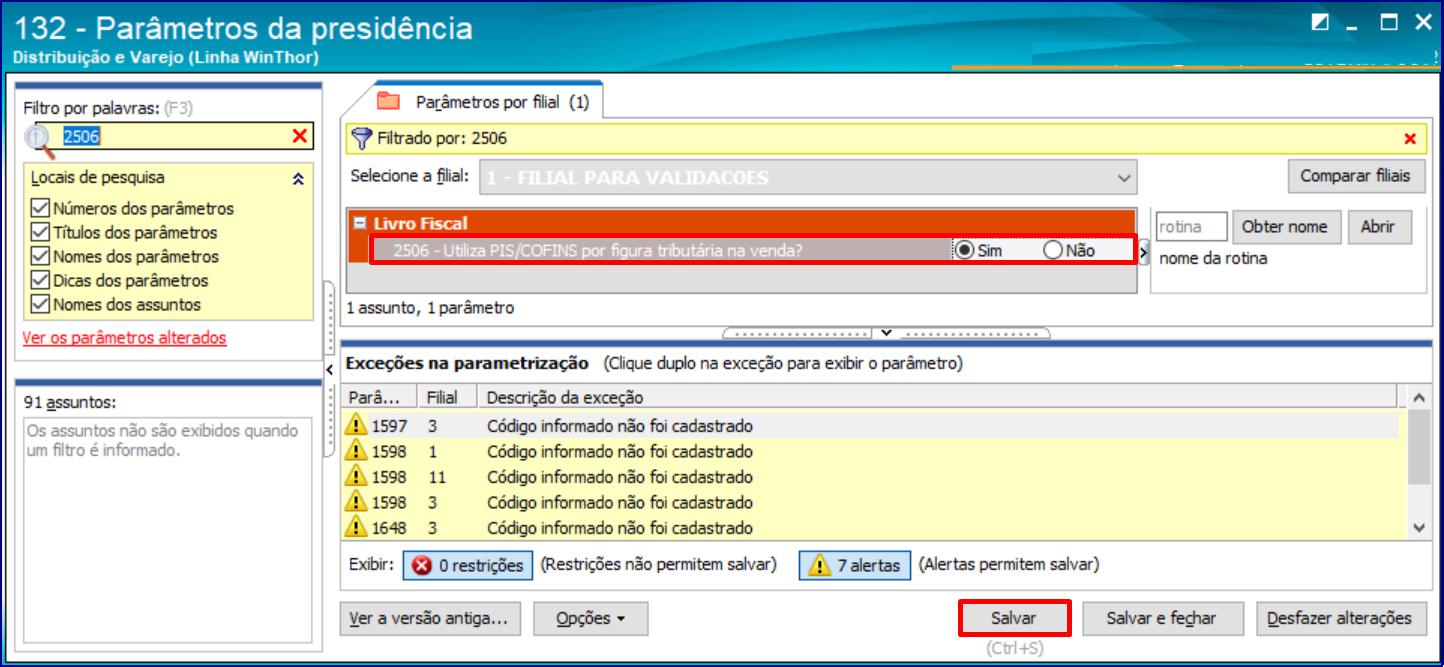Click Obter nome button
This screenshot has width=1444, height=667.
(1284, 227)
